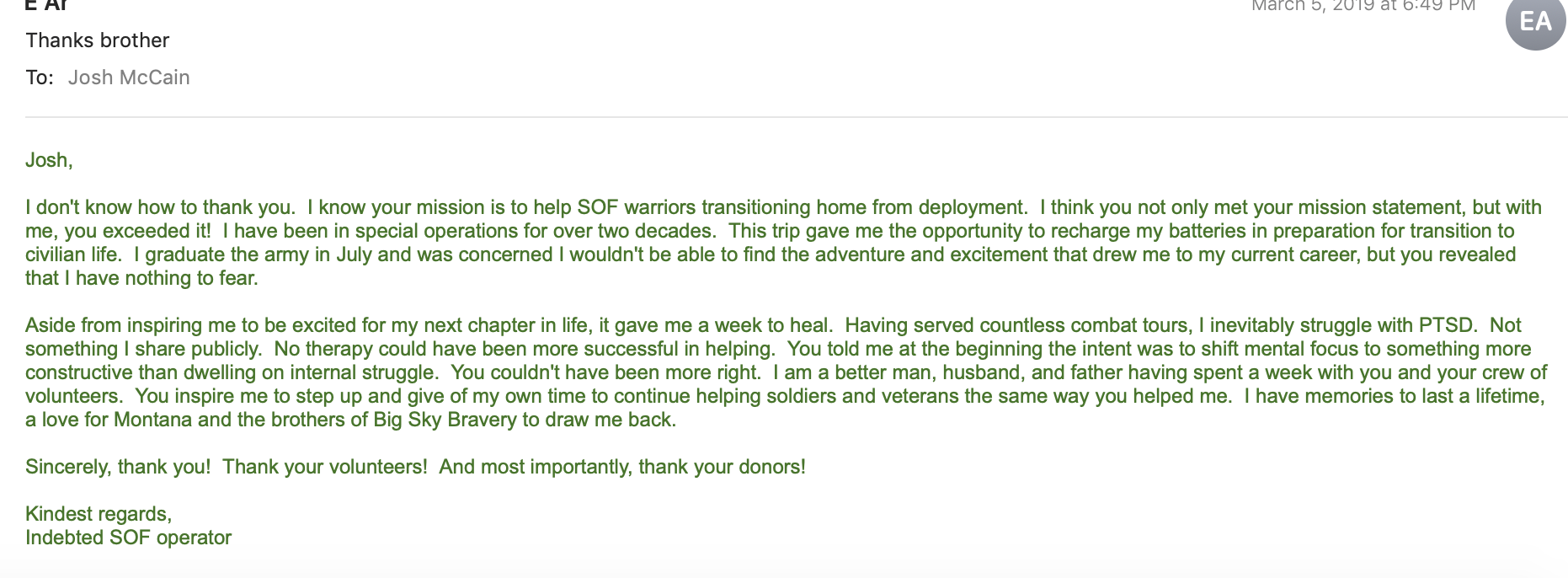This screenshot has height=578, width=1568.
Task: Click the Big Sky Bravery text
Action: pyautogui.click(x=445, y=420)
